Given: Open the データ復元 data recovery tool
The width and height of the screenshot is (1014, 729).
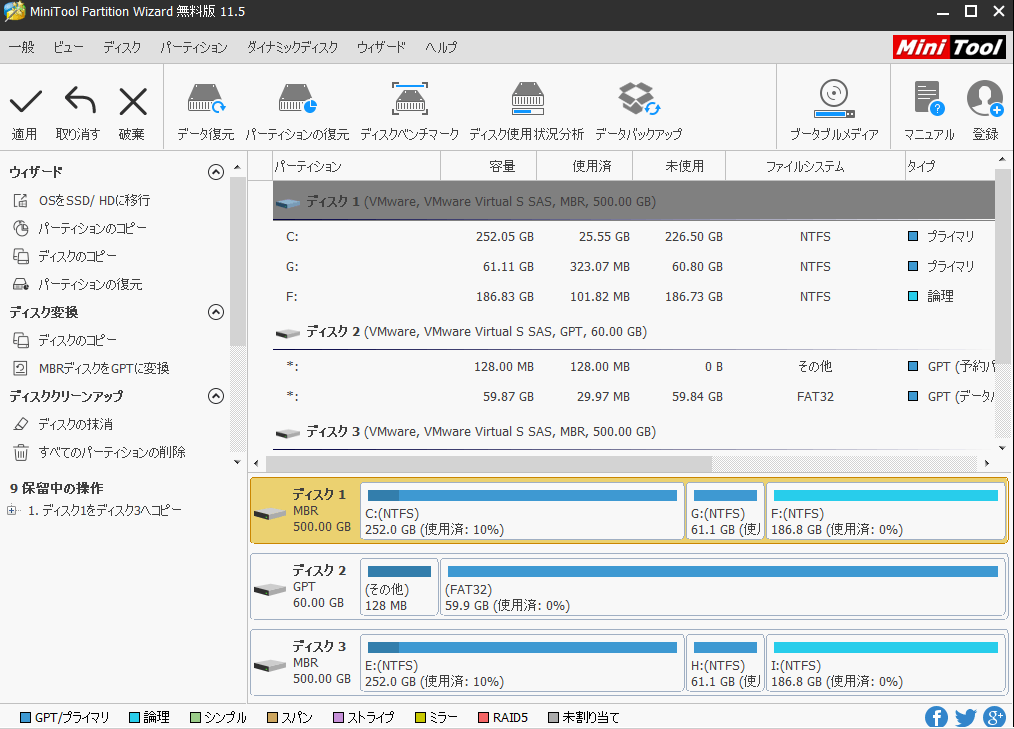Looking at the screenshot, I should [205, 100].
